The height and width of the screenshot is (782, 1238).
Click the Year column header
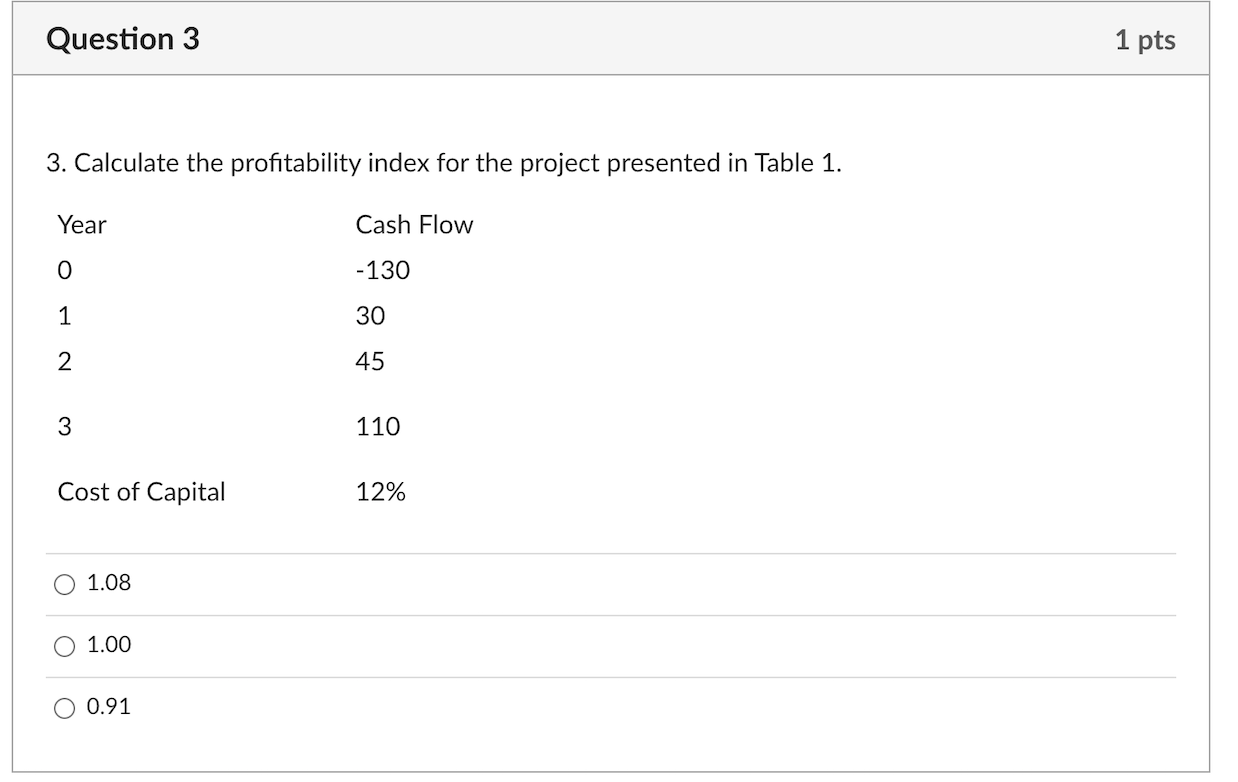[x=83, y=225]
